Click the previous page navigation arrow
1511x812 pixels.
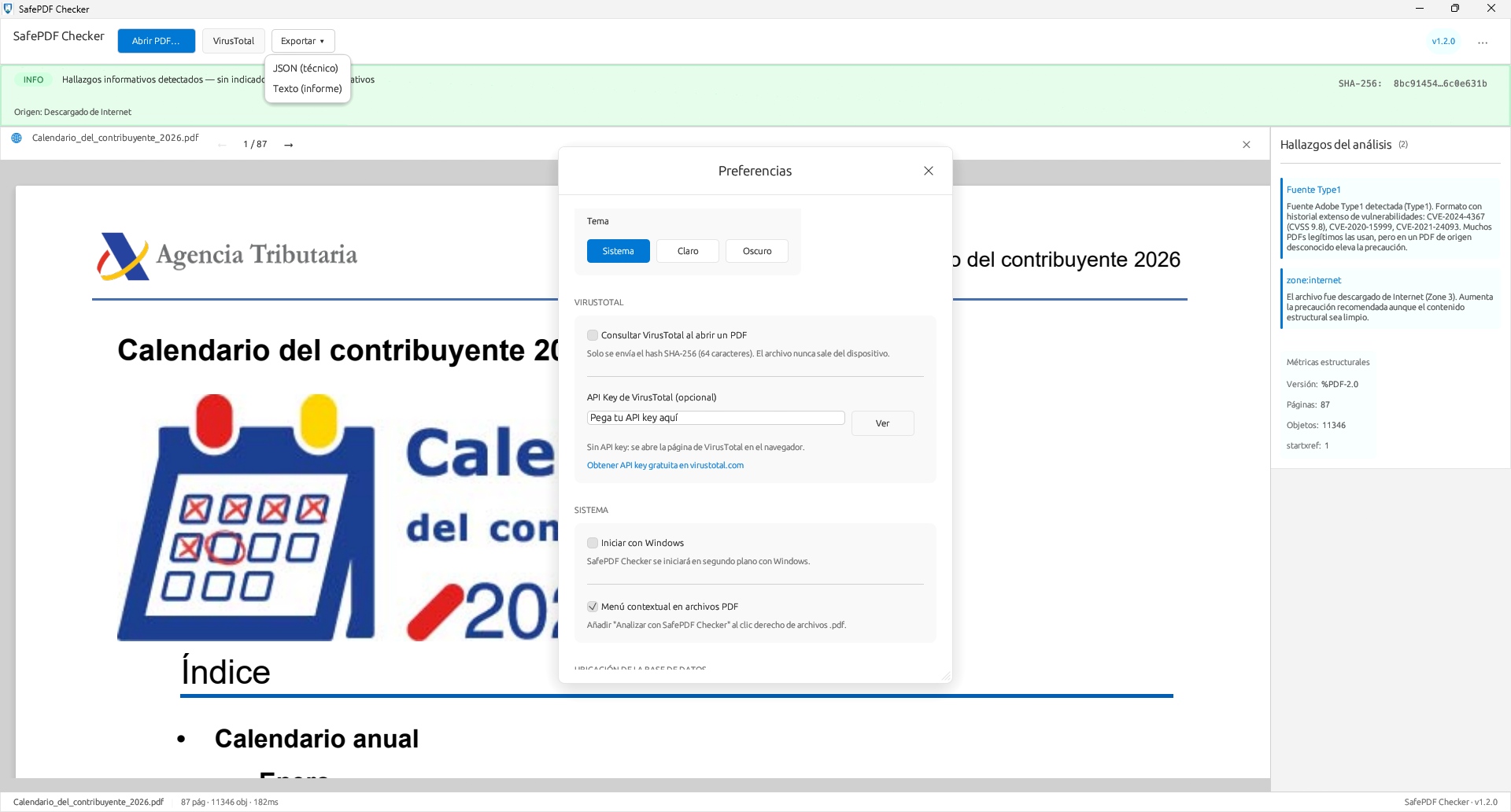pos(223,145)
